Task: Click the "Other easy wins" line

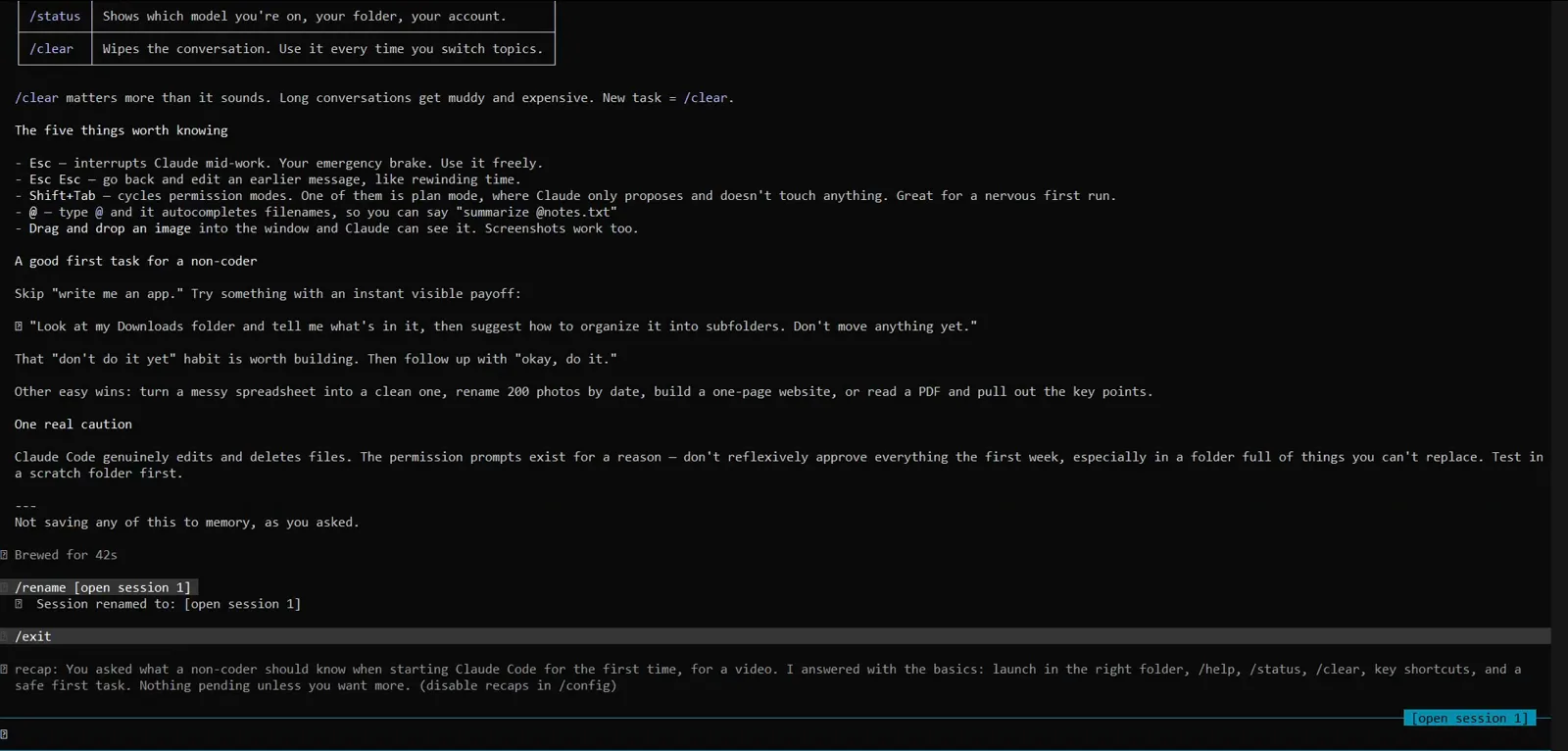Action: (584, 392)
